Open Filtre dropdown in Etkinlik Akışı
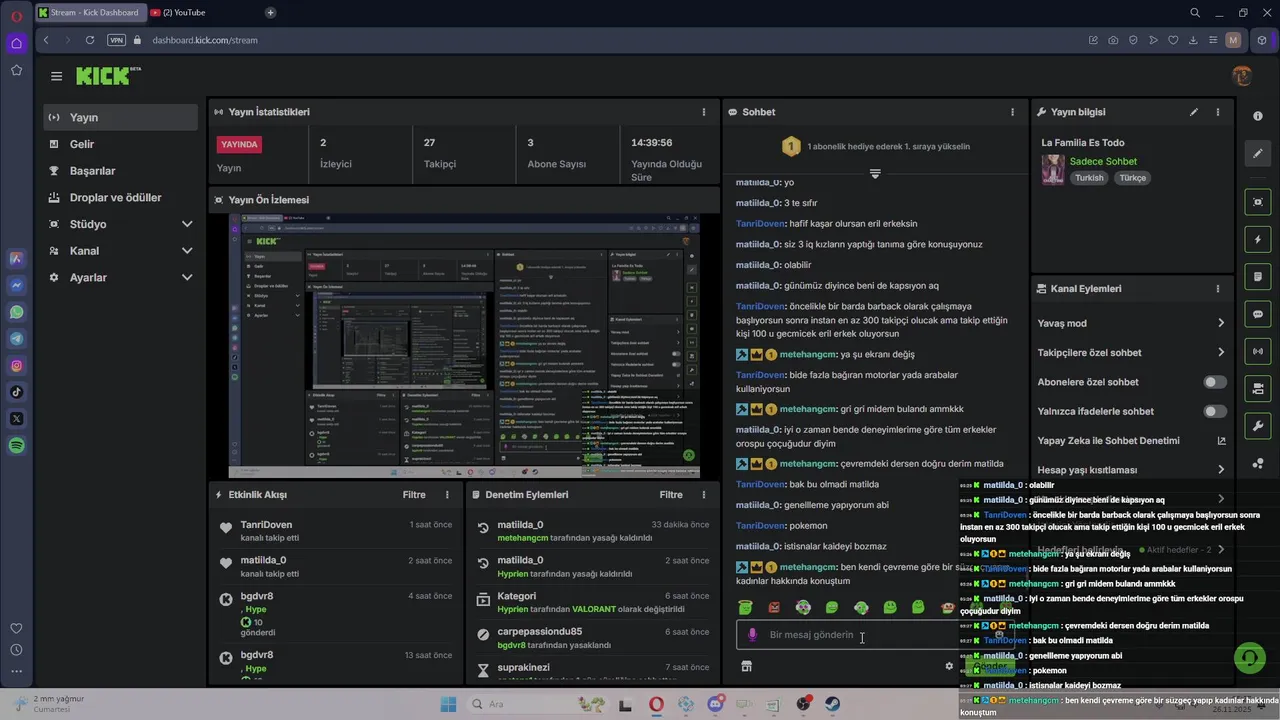 point(414,494)
